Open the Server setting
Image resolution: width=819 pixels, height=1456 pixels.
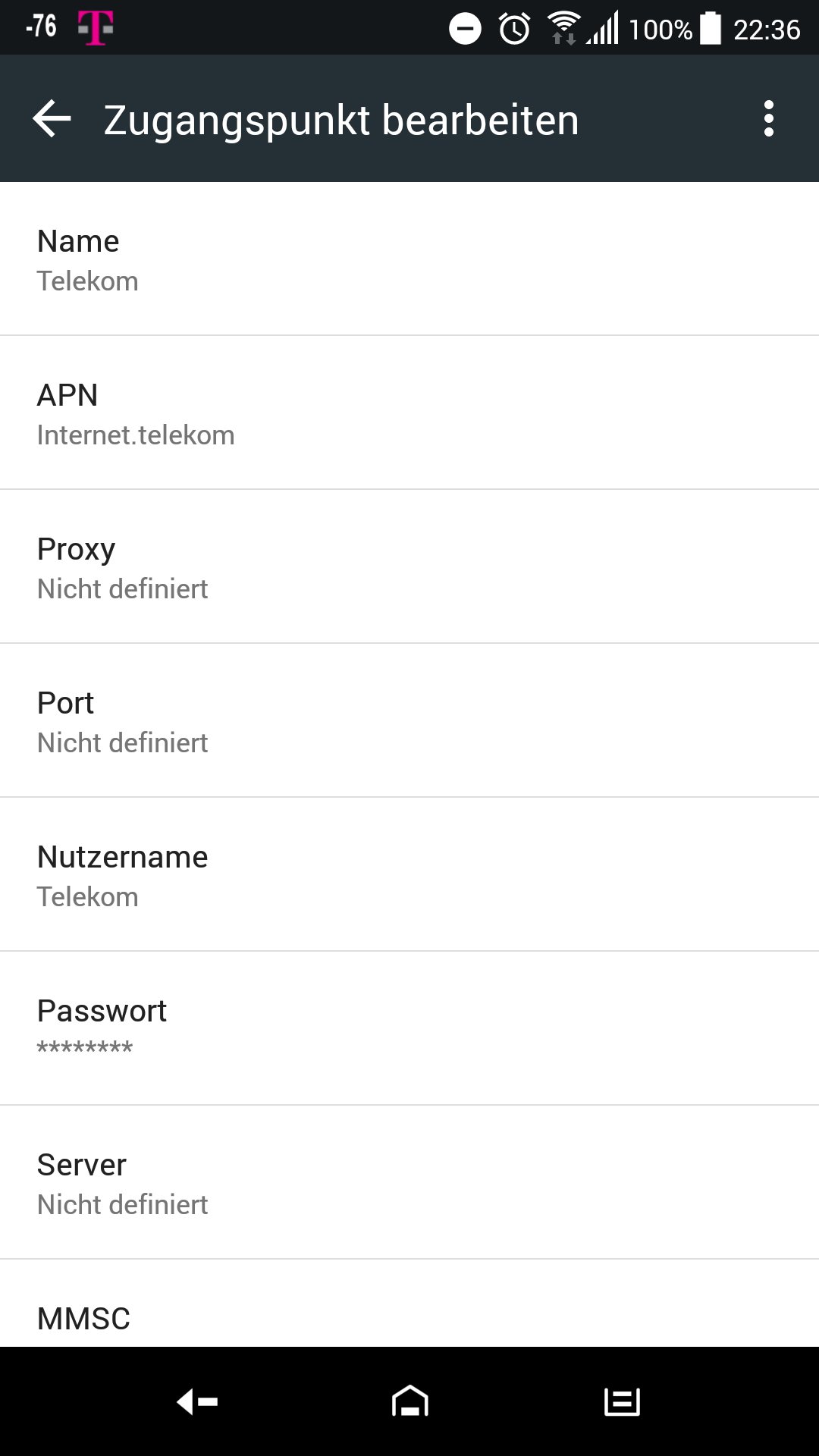coord(409,1183)
